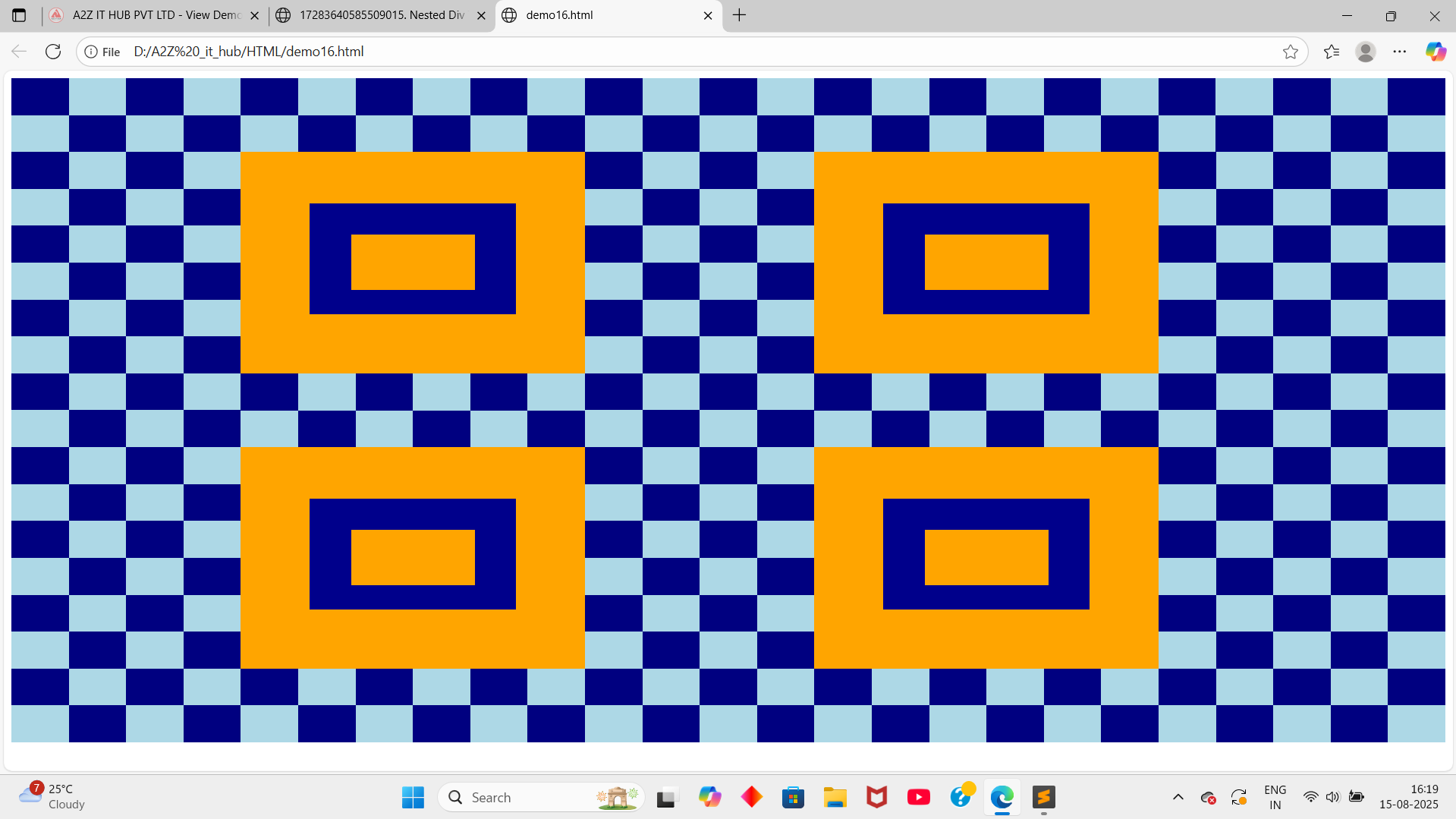Open a new browser tab
The image size is (1456, 819).
point(739,15)
